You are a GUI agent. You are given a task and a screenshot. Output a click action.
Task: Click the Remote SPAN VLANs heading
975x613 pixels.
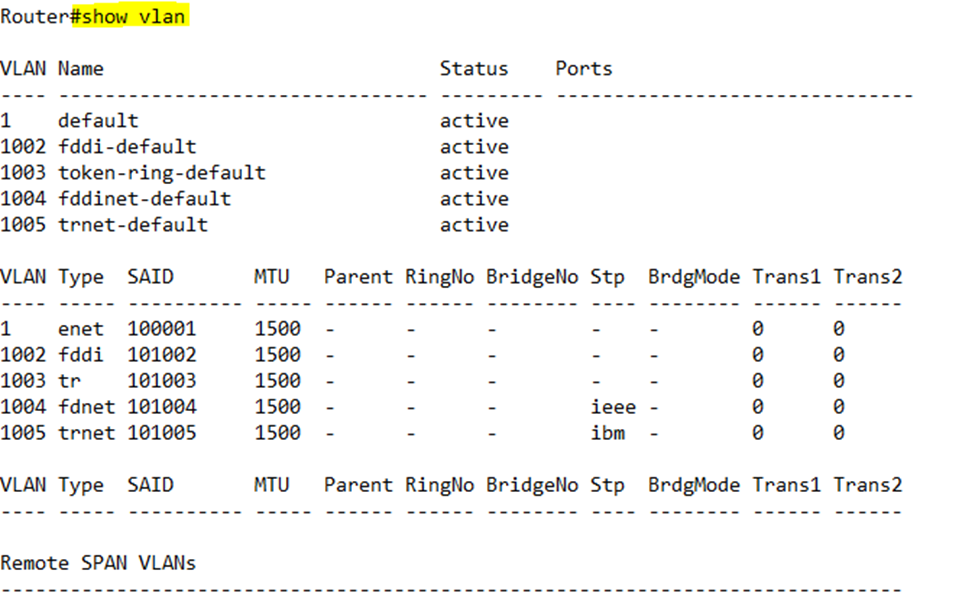tap(98, 563)
